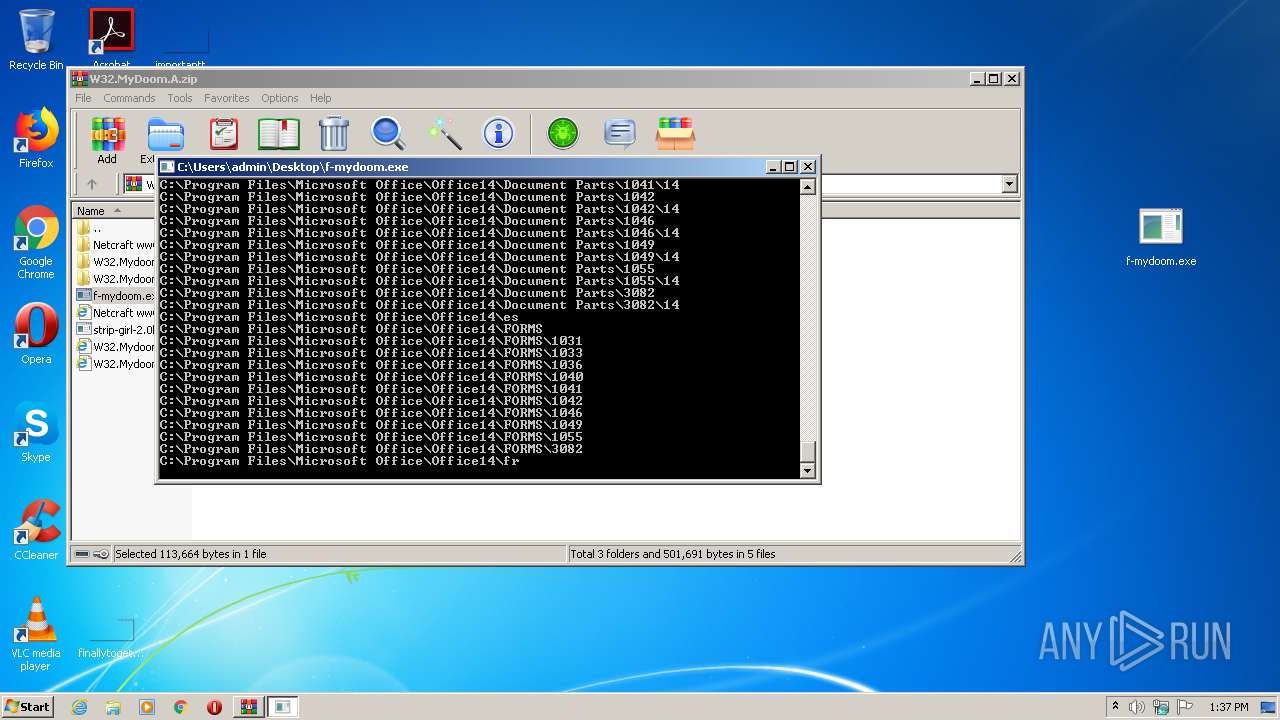Click Internet Explorer in the taskbar
Image resolution: width=1280 pixels, height=720 pixels.
[79, 707]
